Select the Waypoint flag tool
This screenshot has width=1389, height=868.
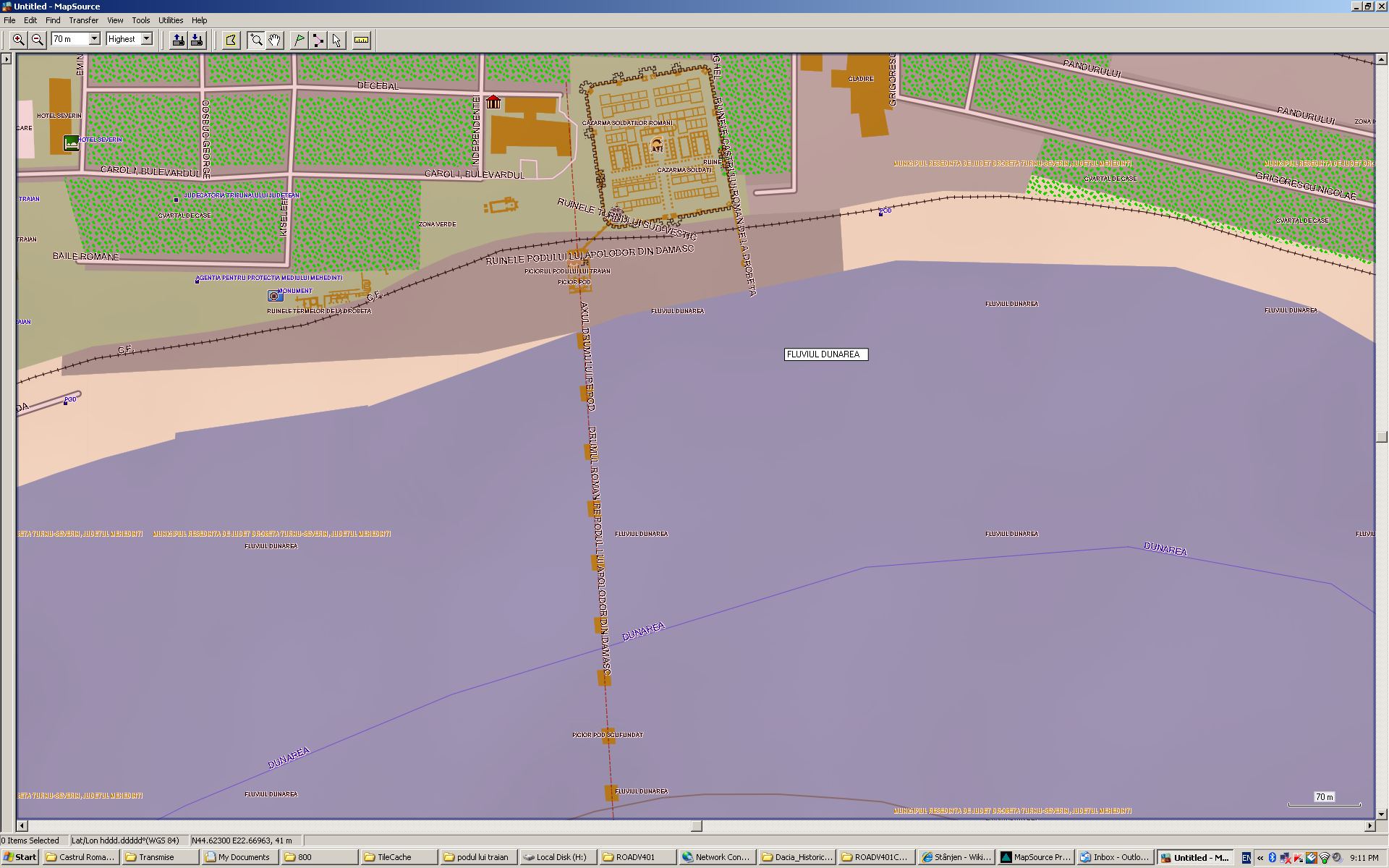click(299, 40)
